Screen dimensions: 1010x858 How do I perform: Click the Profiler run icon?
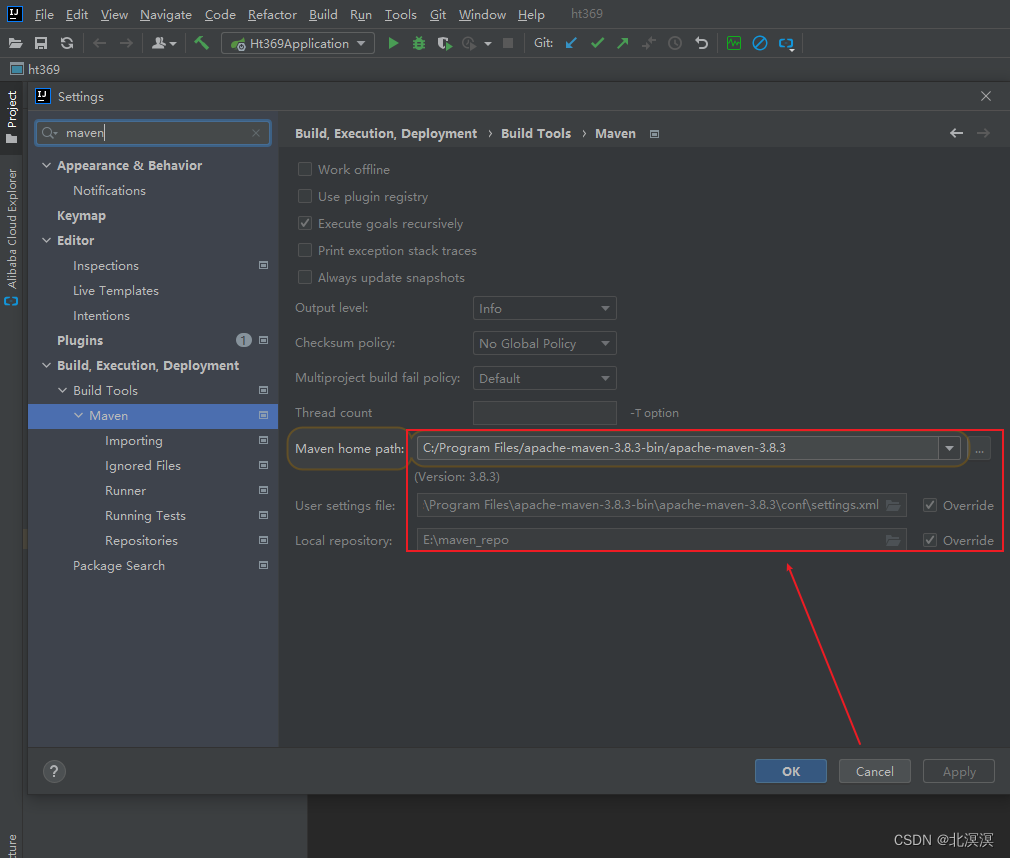[469, 43]
